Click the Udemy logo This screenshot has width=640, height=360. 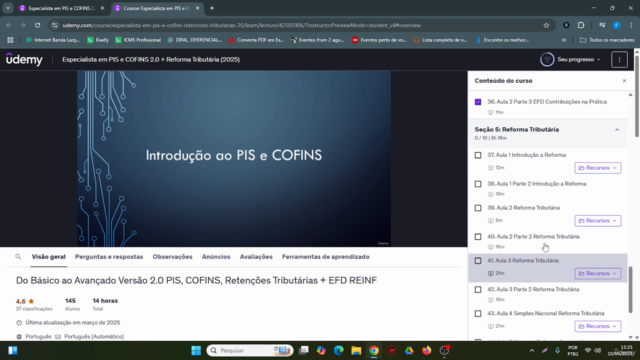[x=24, y=60]
